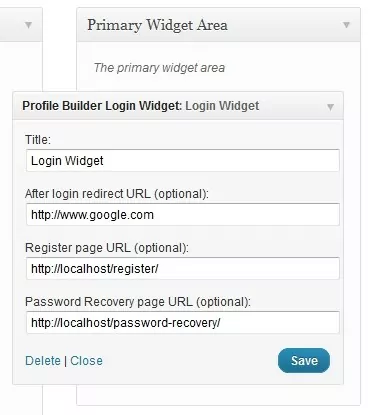Expand the partially visible left panel arrow

(28, 25)
